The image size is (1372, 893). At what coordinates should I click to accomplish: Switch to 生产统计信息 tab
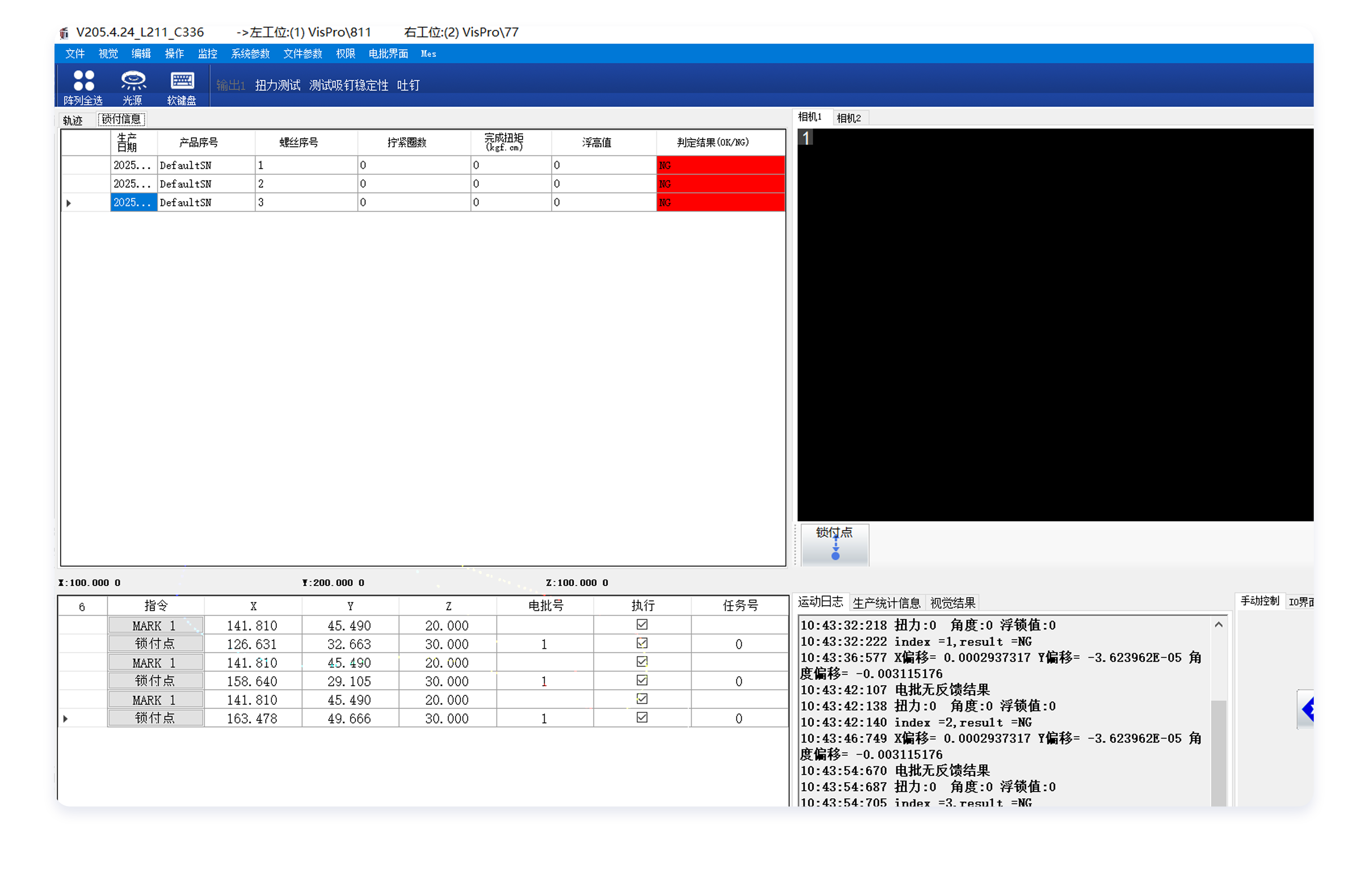click(886, 603)
